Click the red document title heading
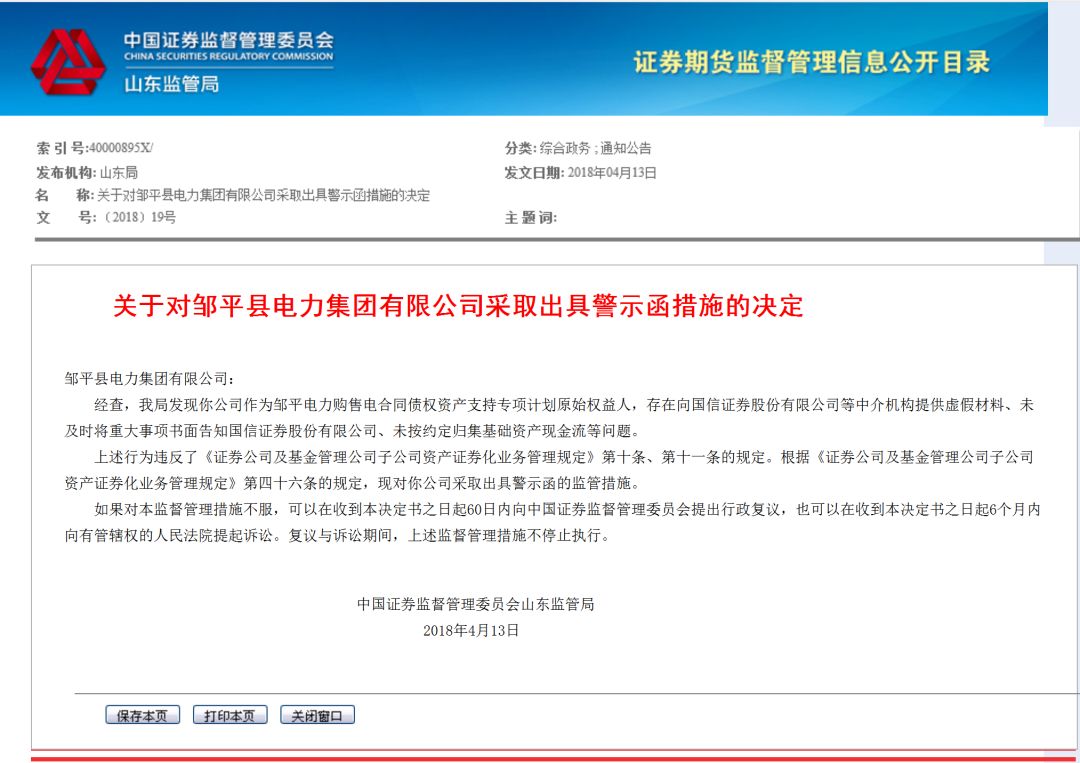The image size is (1080, 763). click(x=458, y=305)
